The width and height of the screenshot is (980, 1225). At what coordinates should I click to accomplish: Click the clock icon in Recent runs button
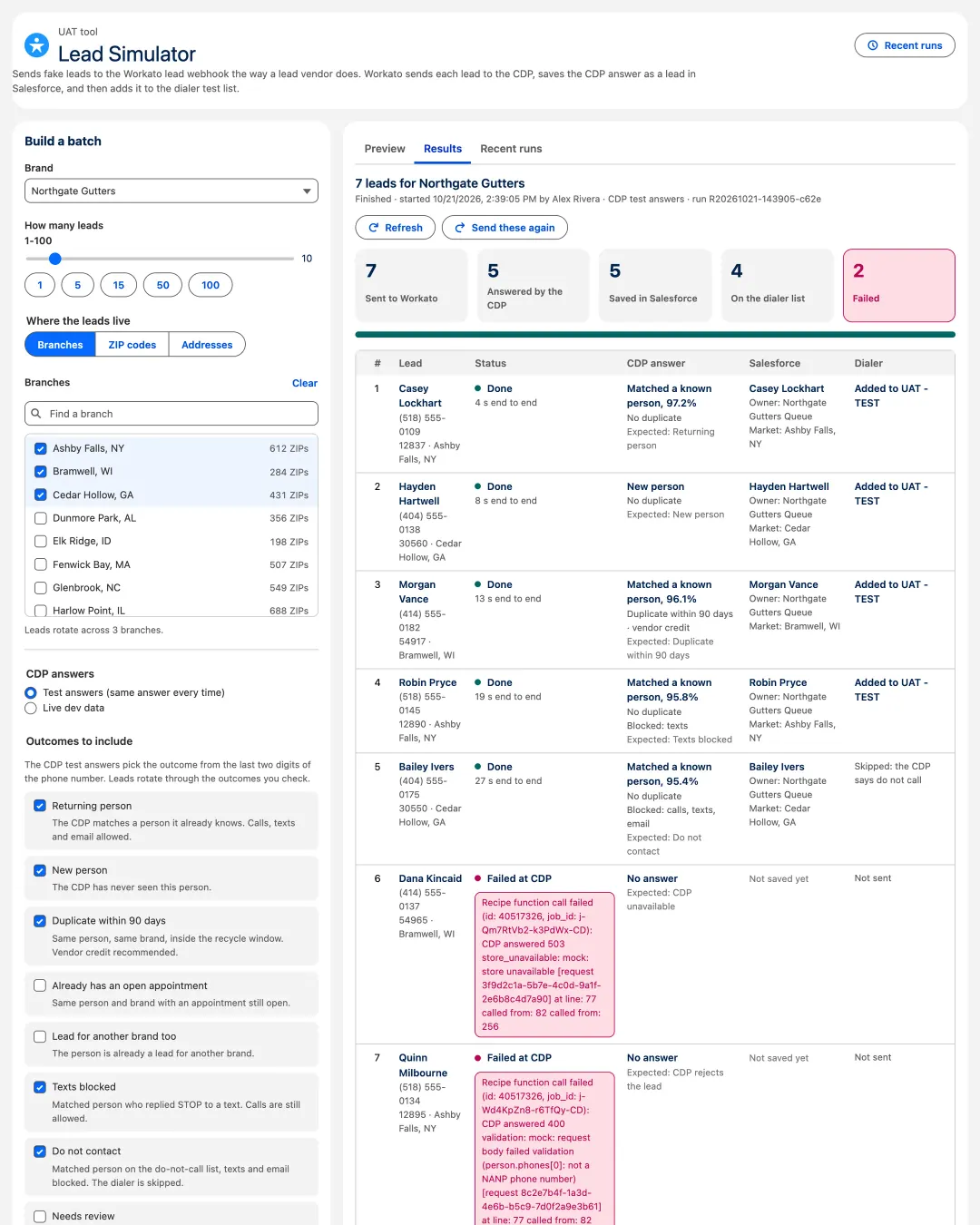click(x=873, y=45)
